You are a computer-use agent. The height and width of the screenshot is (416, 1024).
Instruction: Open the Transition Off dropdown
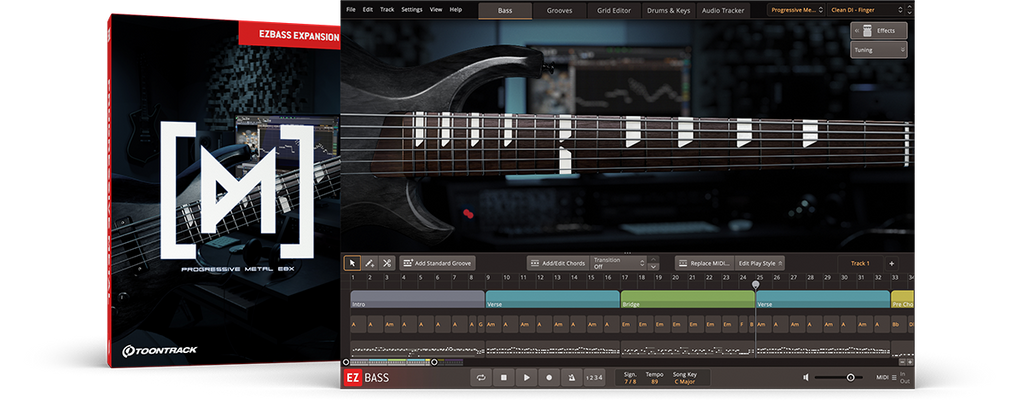[618, 263]
